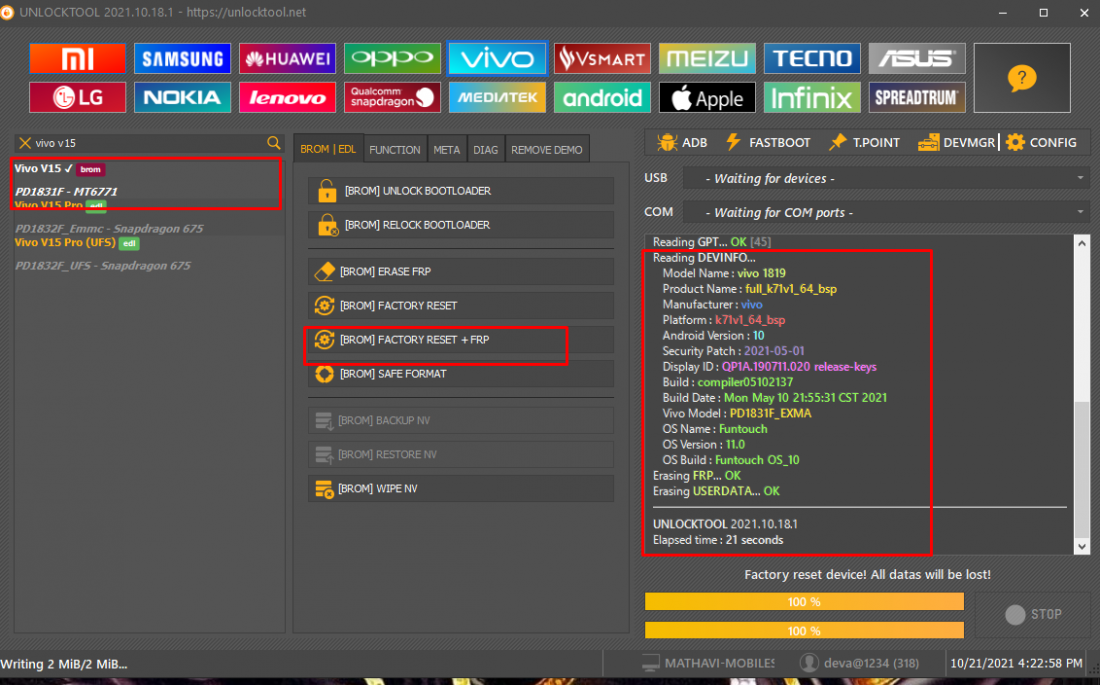Switch to META tab
This screenshot has height=685, width=1100.
coord(446,150)
